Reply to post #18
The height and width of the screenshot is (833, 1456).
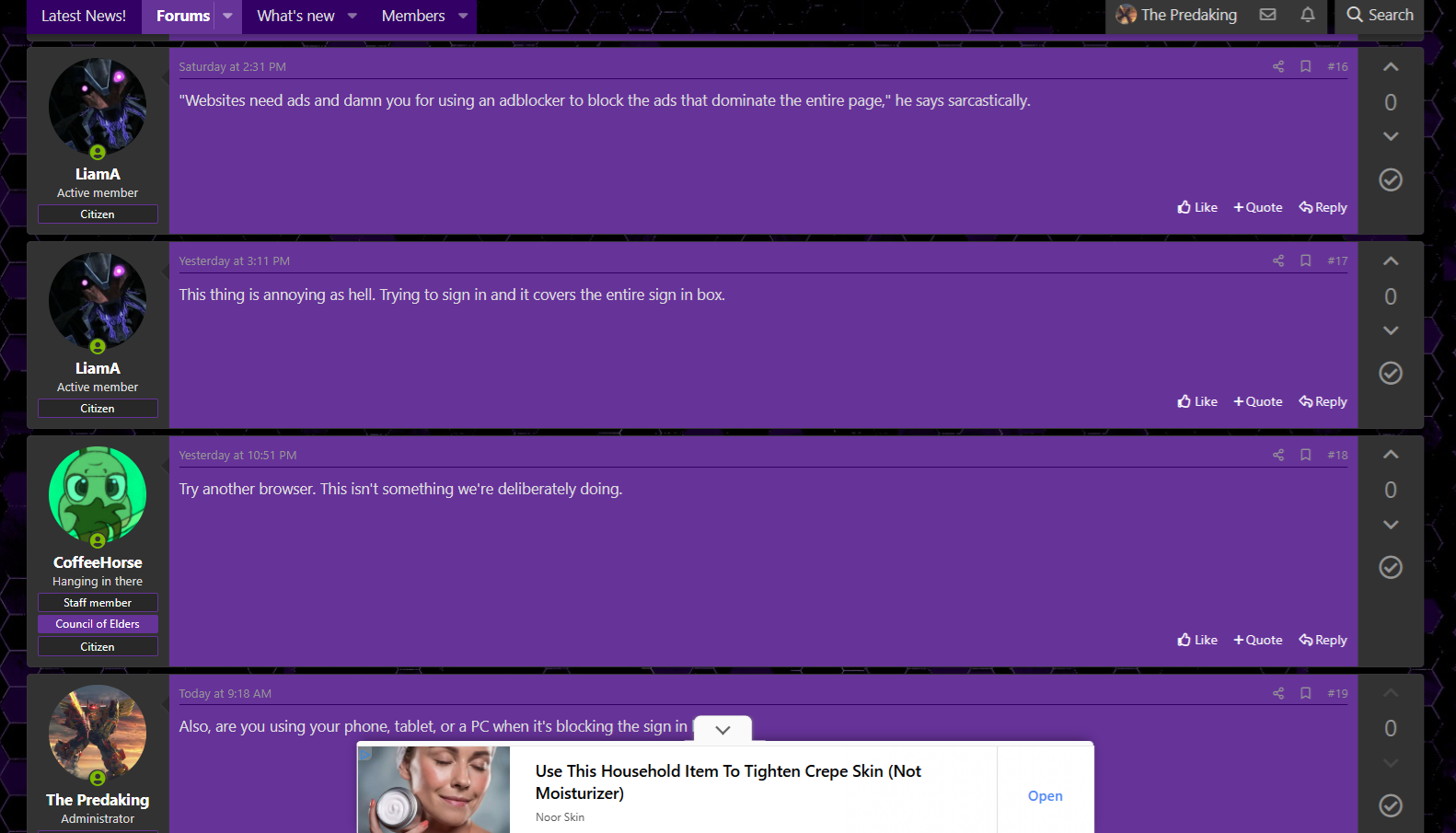tap(1323, 640)
